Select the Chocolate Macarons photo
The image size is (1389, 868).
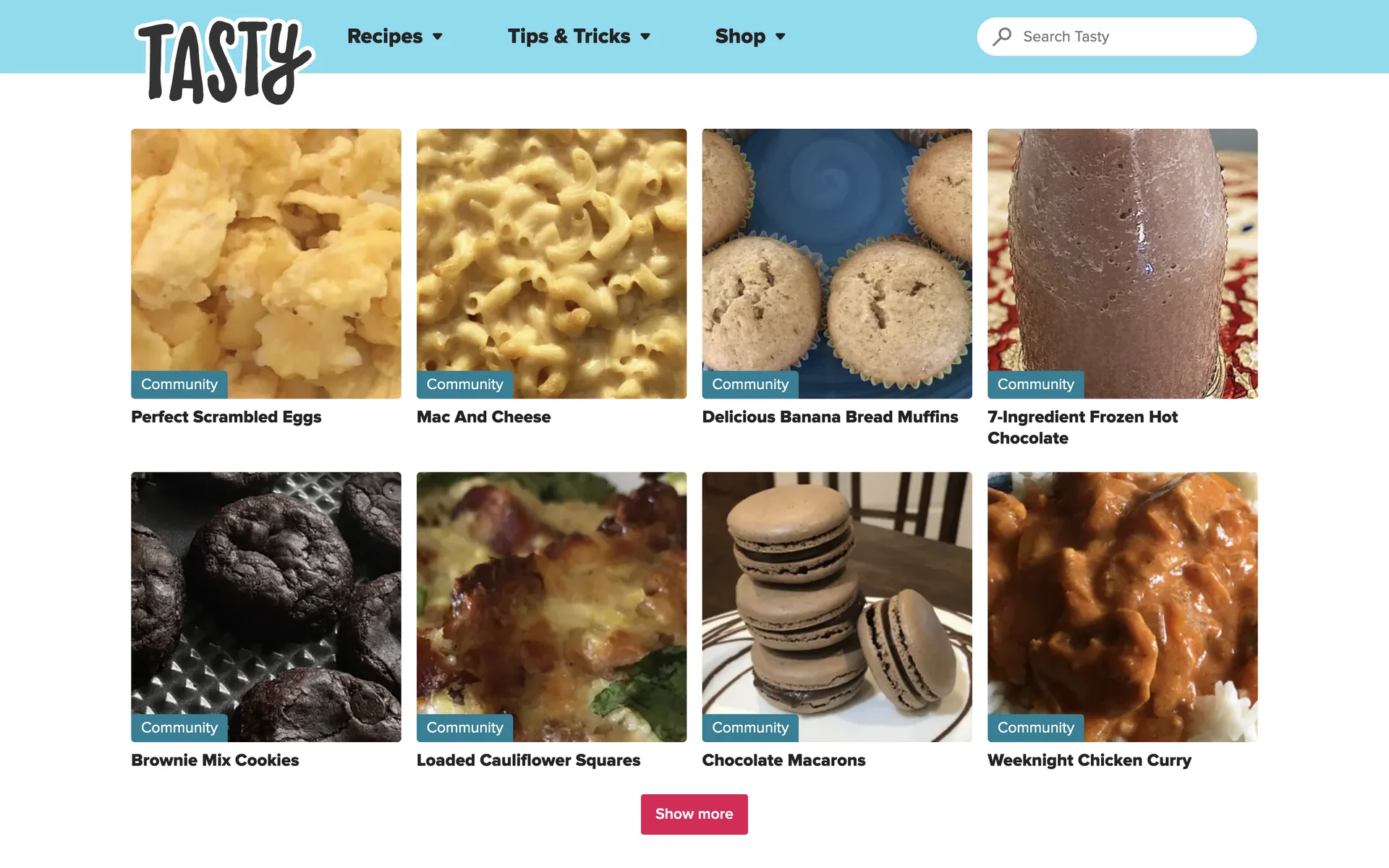(837, 607)
